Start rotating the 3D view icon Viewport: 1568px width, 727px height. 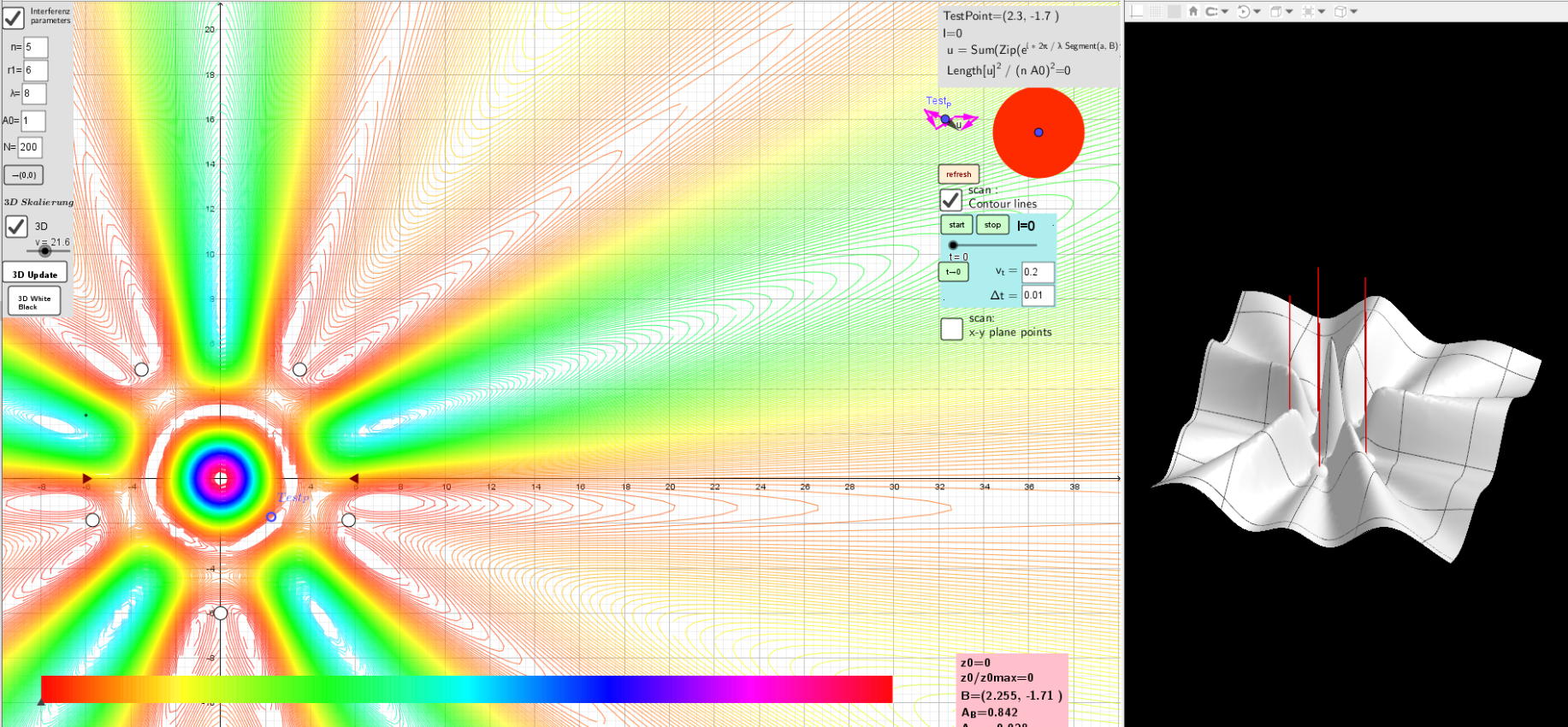click(1244, 11)
